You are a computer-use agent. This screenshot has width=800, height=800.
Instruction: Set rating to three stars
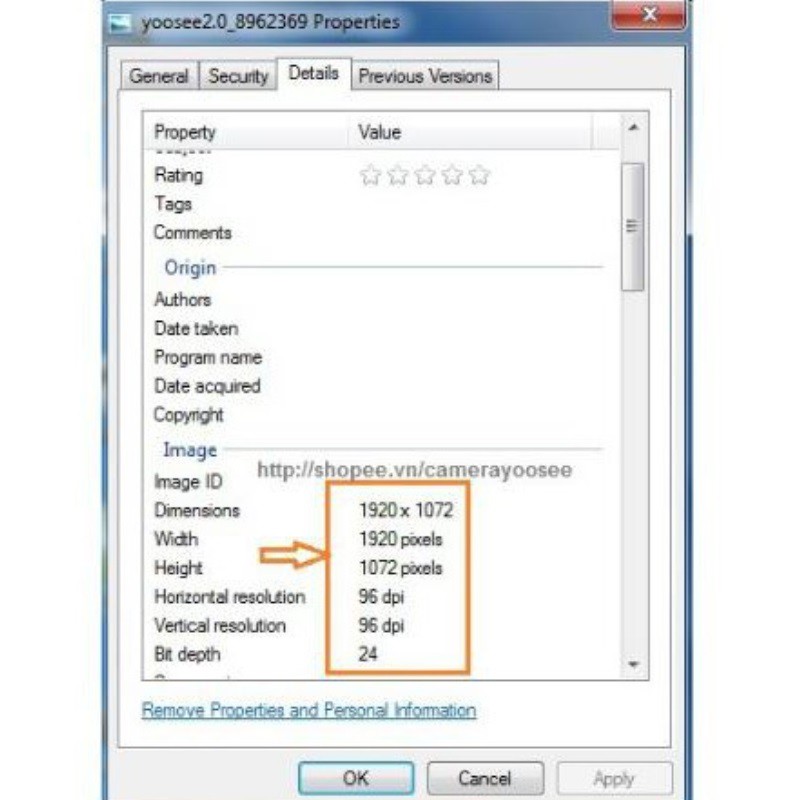tap(425, 176)
